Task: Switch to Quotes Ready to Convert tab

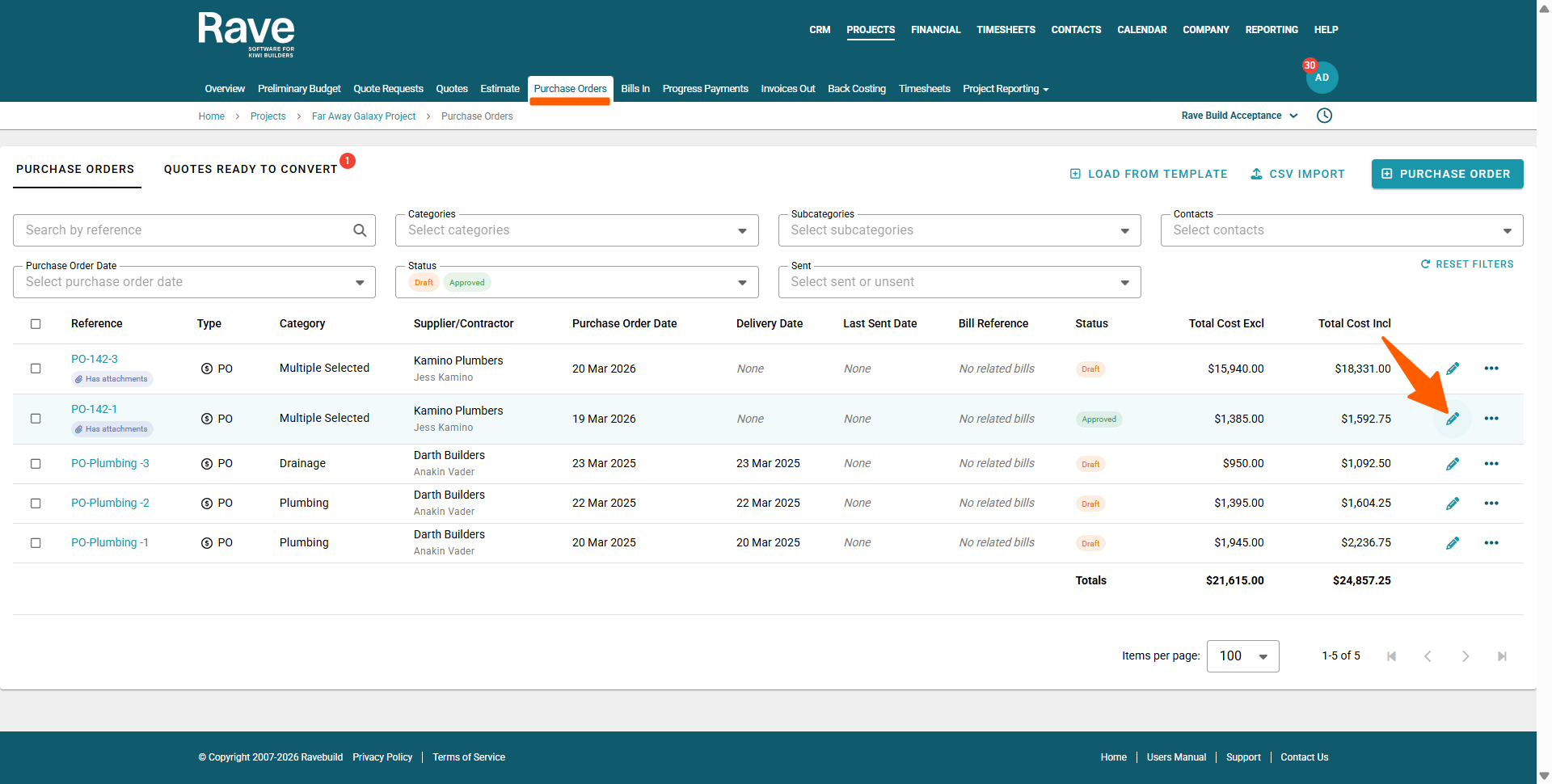Action: pos(251,169)
